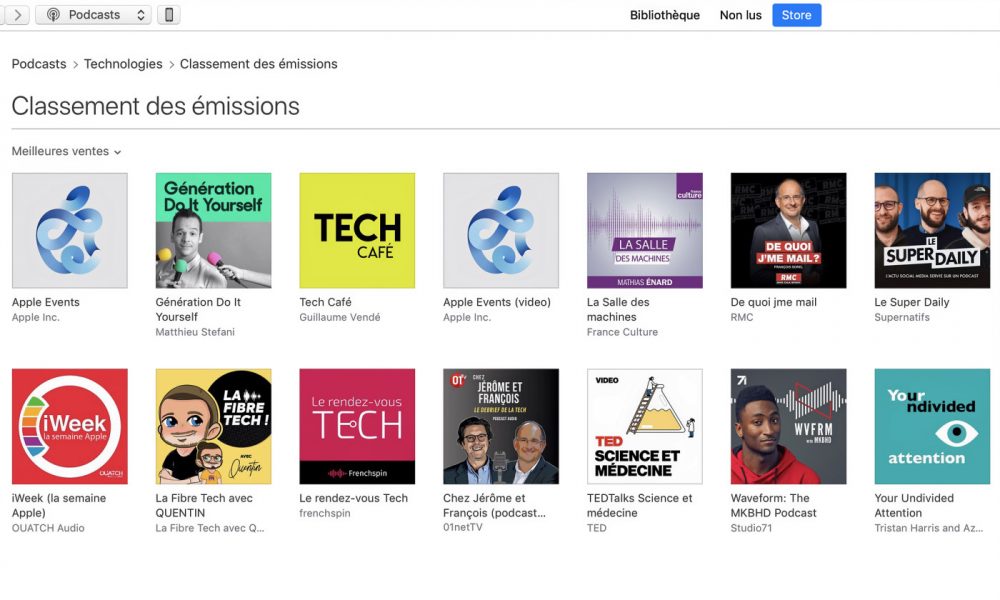This screenshot has width=1000, height=600.
Task: Click iWeek (la semaine Apple) title
Action: tap(59, 505)
